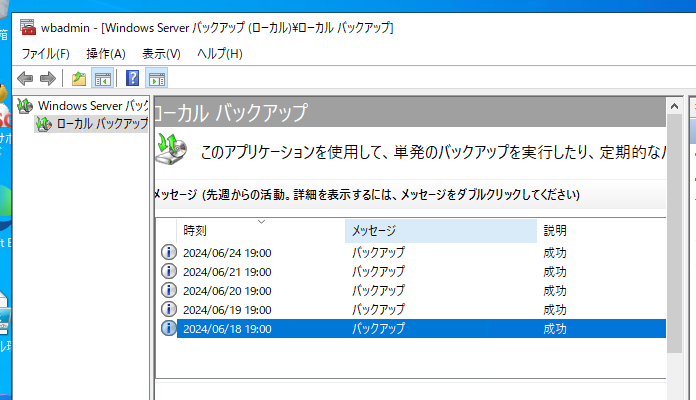Click the メッセージ section heading text
The height and width of the screenshot is (400, 696).
[367, 194]
